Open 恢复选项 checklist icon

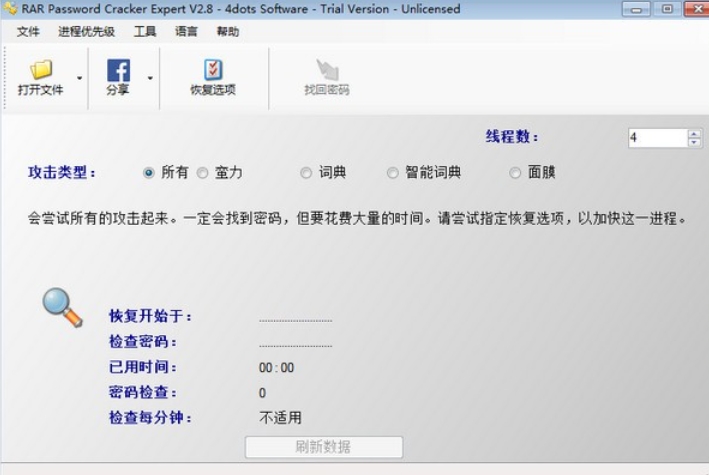pos(213,70)
